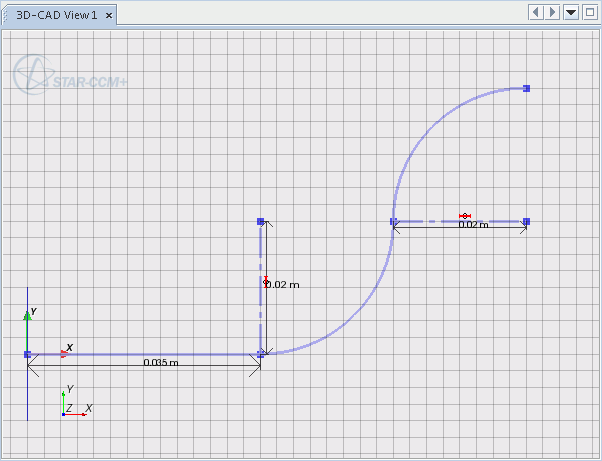Click the STAR-CCM+ logo watermark
602x461 pixels.
pyautogui.click(x=70, y=75)
